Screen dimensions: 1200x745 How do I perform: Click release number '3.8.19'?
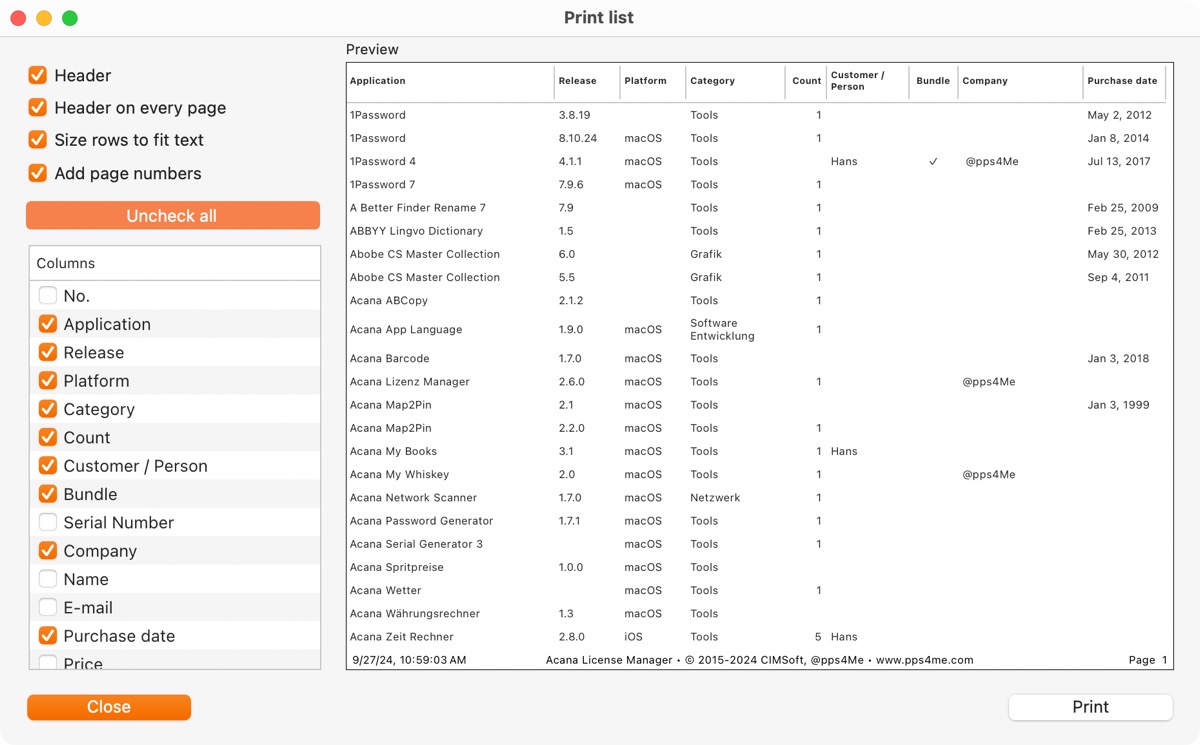point(575,115)
